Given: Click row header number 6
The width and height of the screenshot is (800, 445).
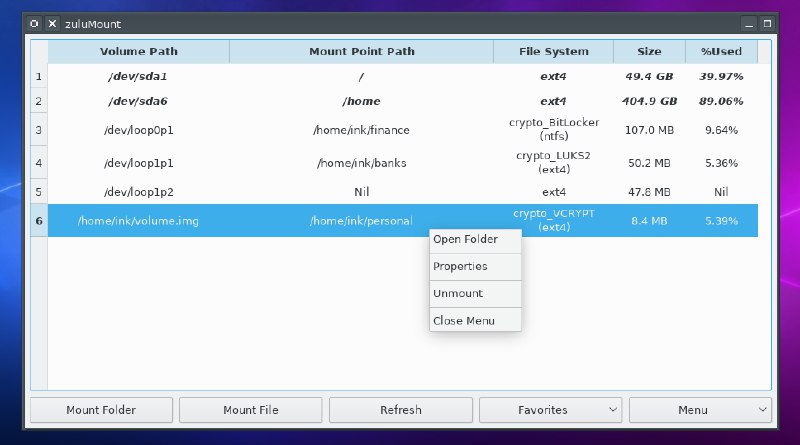Looking at the screenshot, I should pos(39,221).
